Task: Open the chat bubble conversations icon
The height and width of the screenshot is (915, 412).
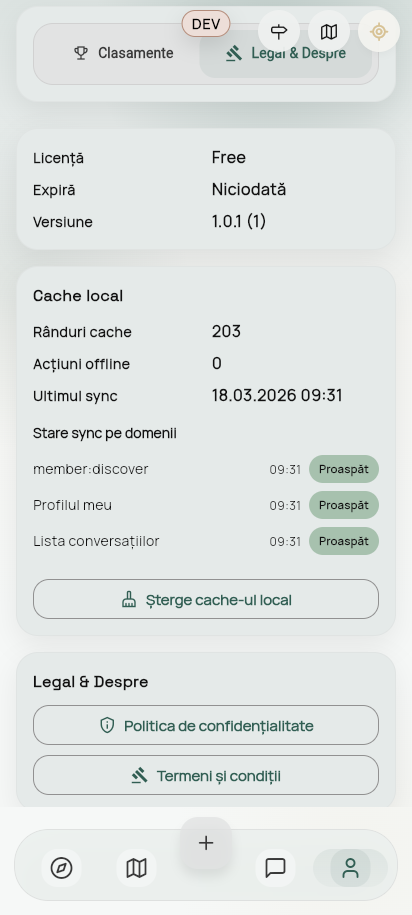Action: click(x=275, y=868)
